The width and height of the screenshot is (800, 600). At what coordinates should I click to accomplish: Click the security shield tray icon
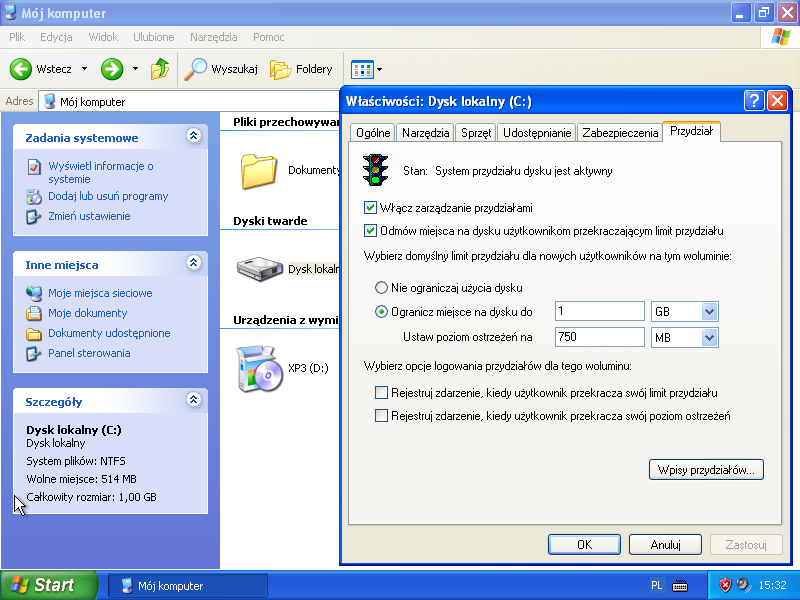pos(726,585)
